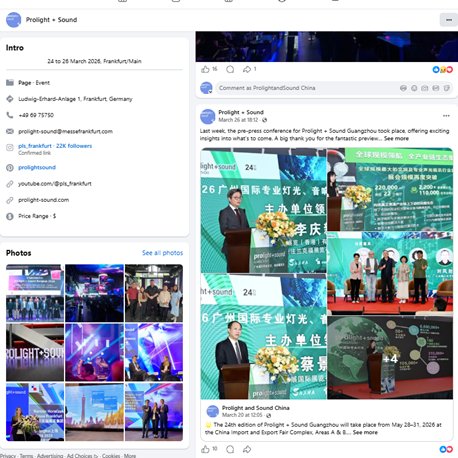Image resolution: width=458 pixels, height=458 pixels.
Task: Open the emoji picker in the comment box
Action: click(414, 88)
